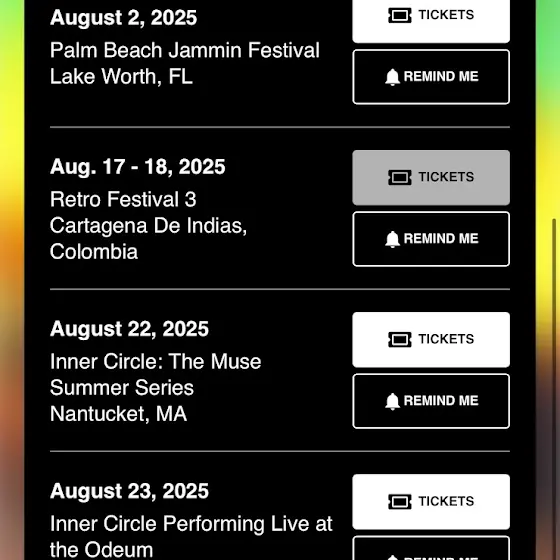
Task: Get tickets for August 23, 2025 show
Action: pos(431,502)
